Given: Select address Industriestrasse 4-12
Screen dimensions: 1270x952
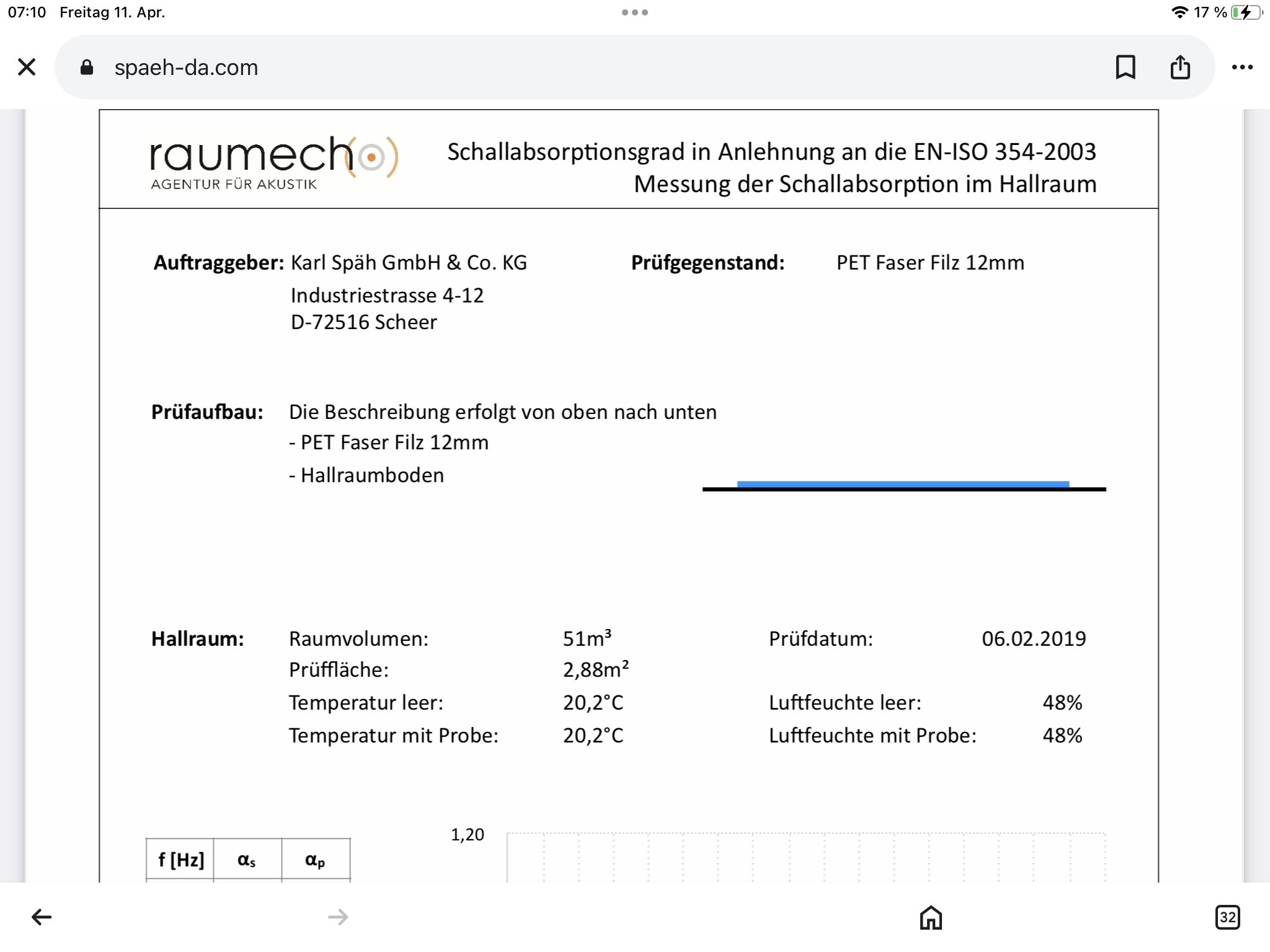Looking at the screenshot, I should (387, 296).
